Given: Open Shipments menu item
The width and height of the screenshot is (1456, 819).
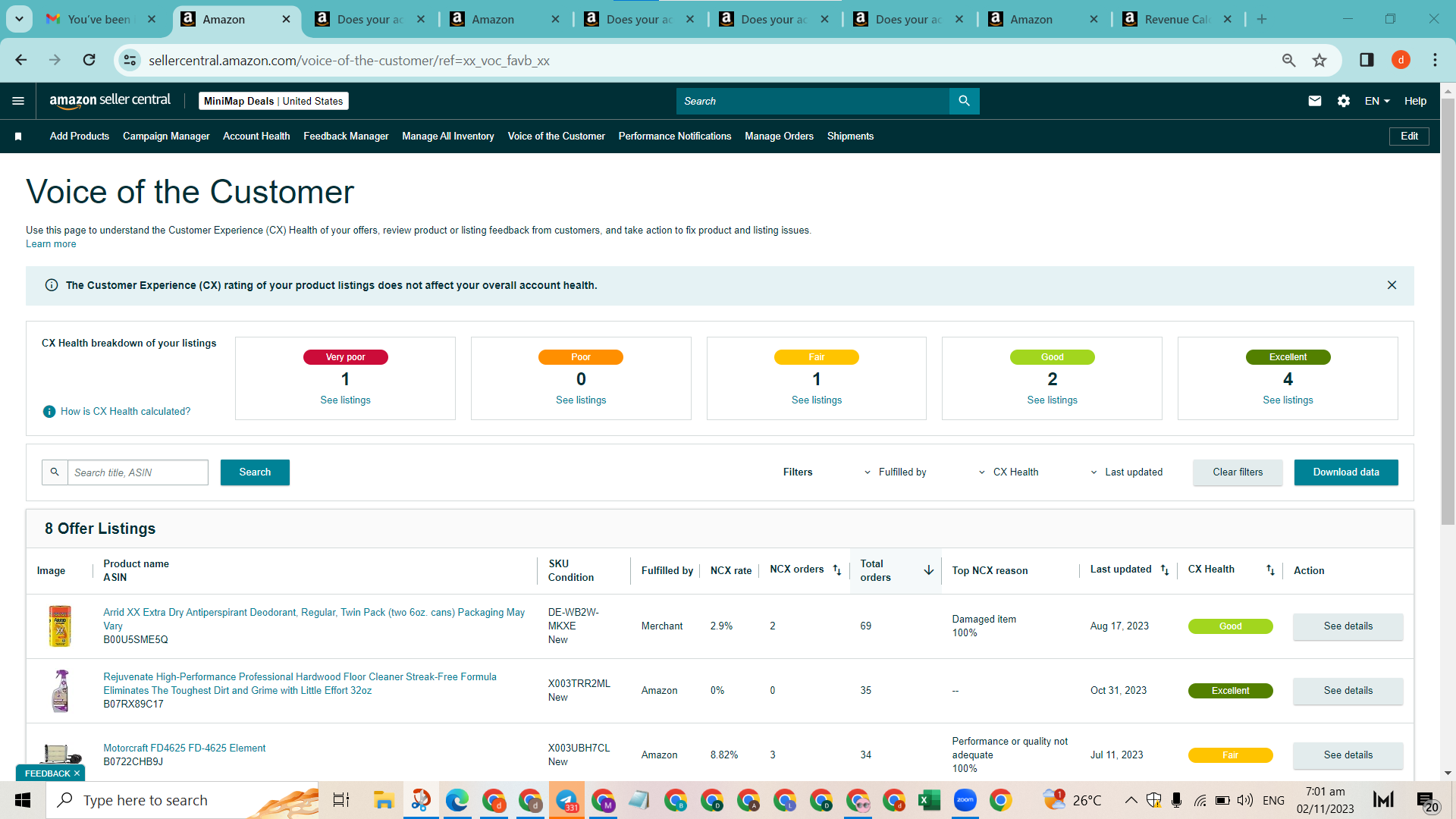Looking at the screenshot, I should coord(850,136).
